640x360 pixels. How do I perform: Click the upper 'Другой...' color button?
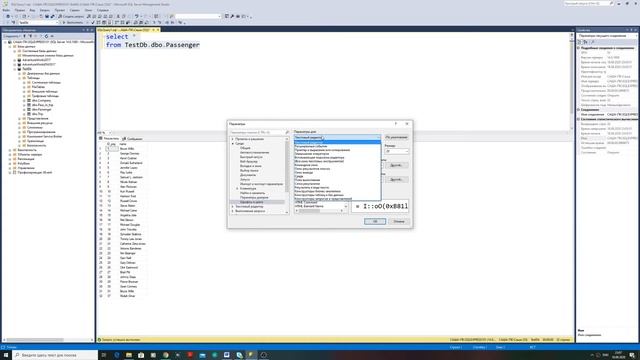click(396, 165)
